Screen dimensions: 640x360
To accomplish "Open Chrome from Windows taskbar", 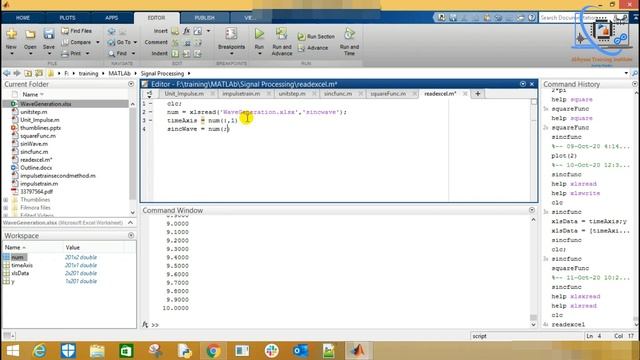I will pyautogui.click(x=213, y=351).
